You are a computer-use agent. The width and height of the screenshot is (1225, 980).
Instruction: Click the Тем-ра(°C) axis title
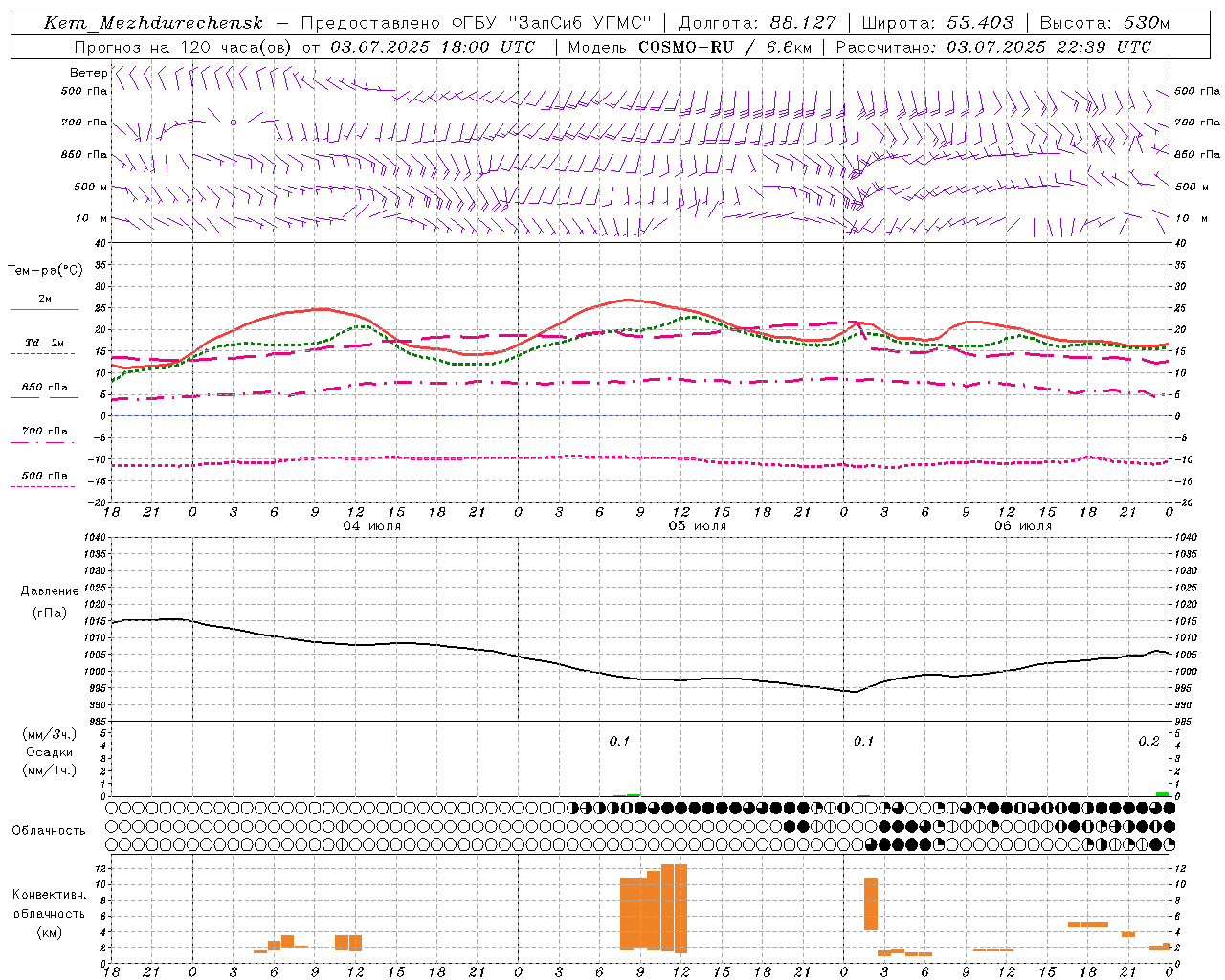(x=45, y=271)
